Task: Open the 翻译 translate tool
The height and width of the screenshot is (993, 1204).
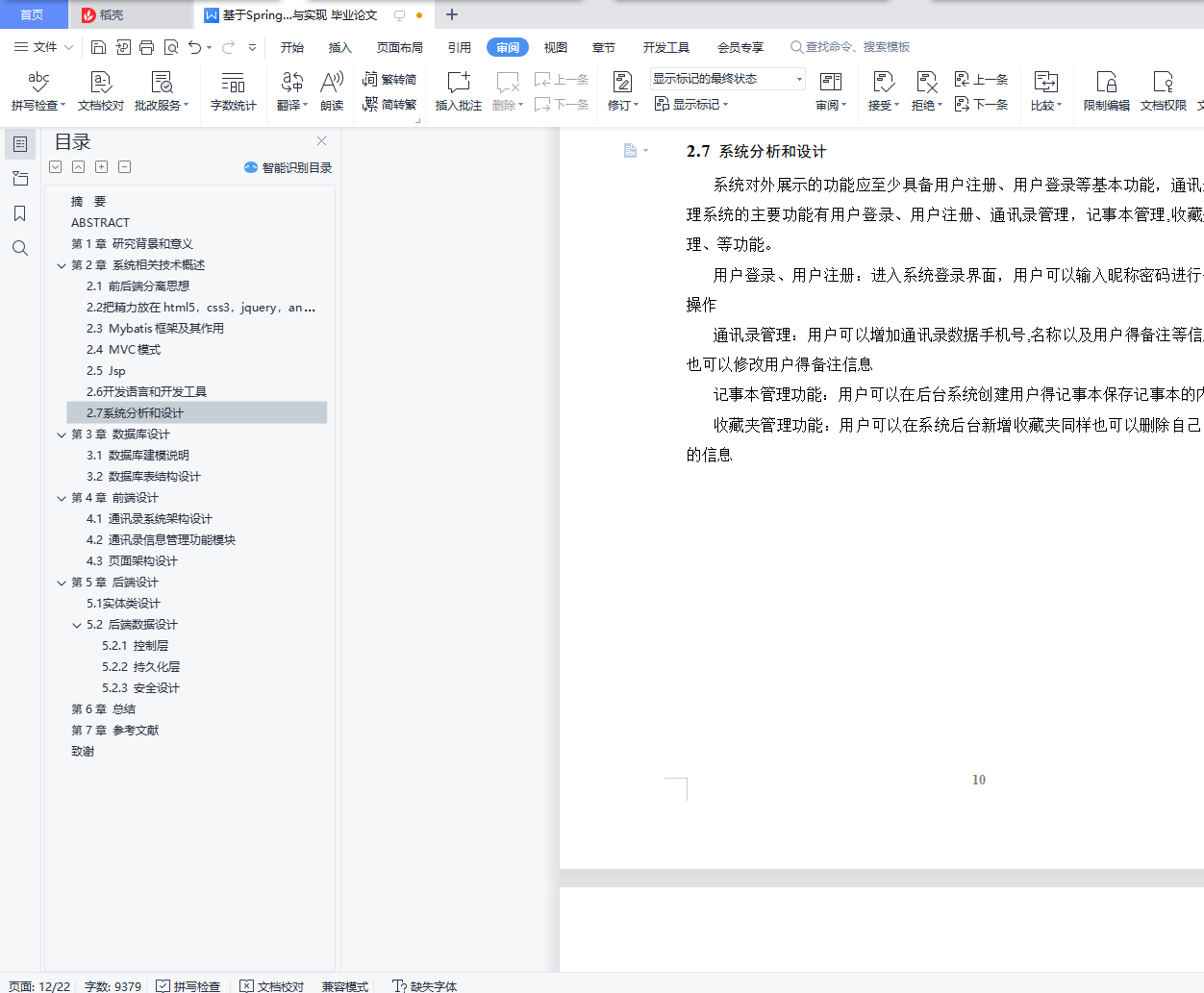Action: tap(292, 91)
